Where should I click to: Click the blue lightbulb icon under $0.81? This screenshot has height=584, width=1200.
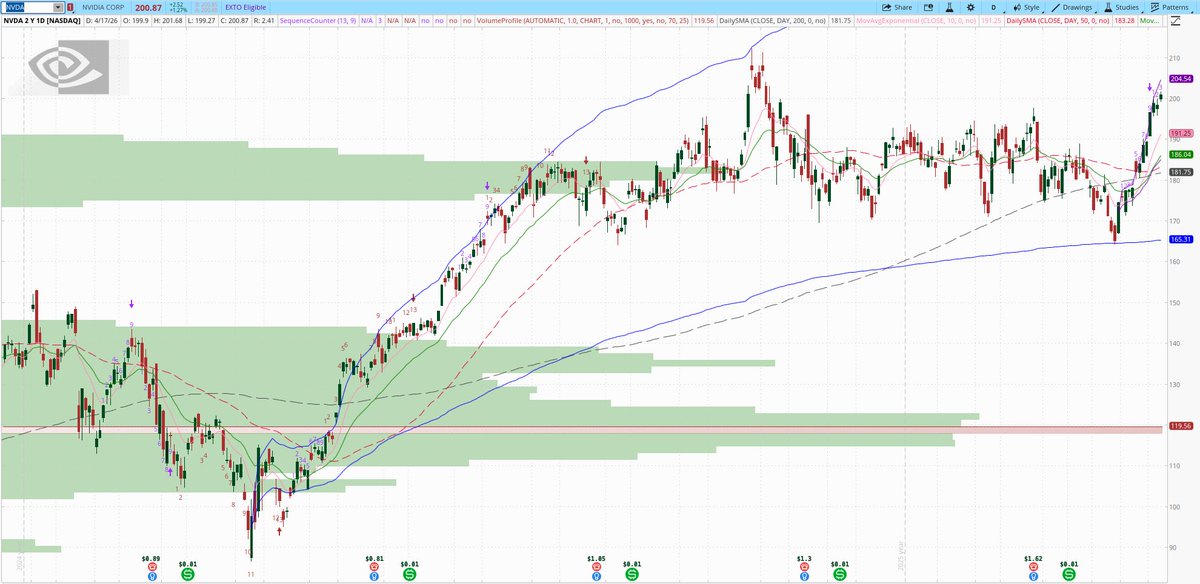click(374, 575)
